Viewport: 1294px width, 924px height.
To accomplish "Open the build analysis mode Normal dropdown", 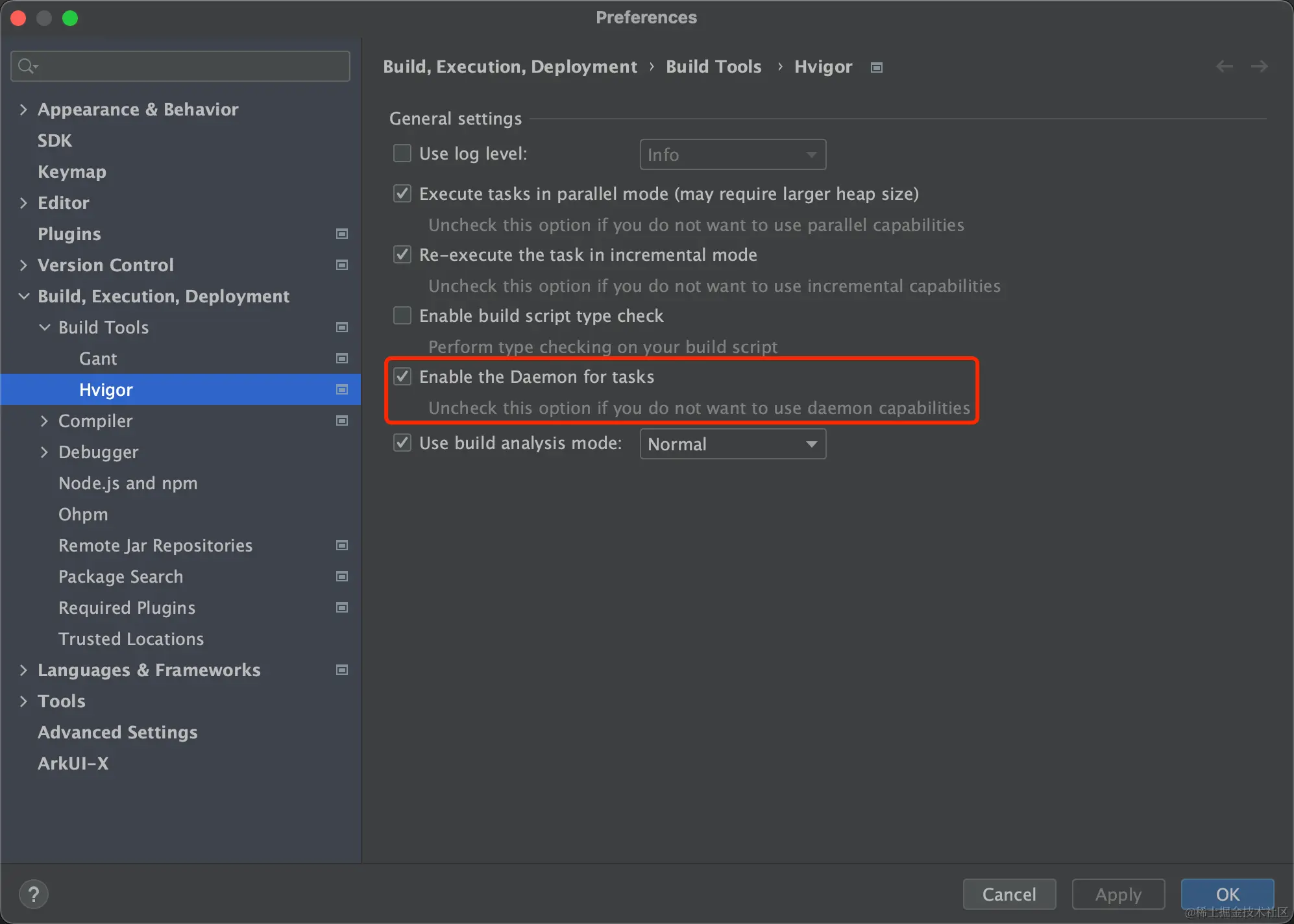I will pos(733,444).
